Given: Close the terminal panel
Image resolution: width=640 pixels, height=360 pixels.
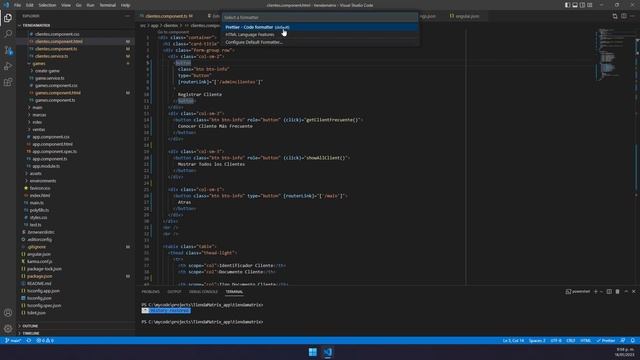Looking at the screenshot, I should [x=633, y=291].
